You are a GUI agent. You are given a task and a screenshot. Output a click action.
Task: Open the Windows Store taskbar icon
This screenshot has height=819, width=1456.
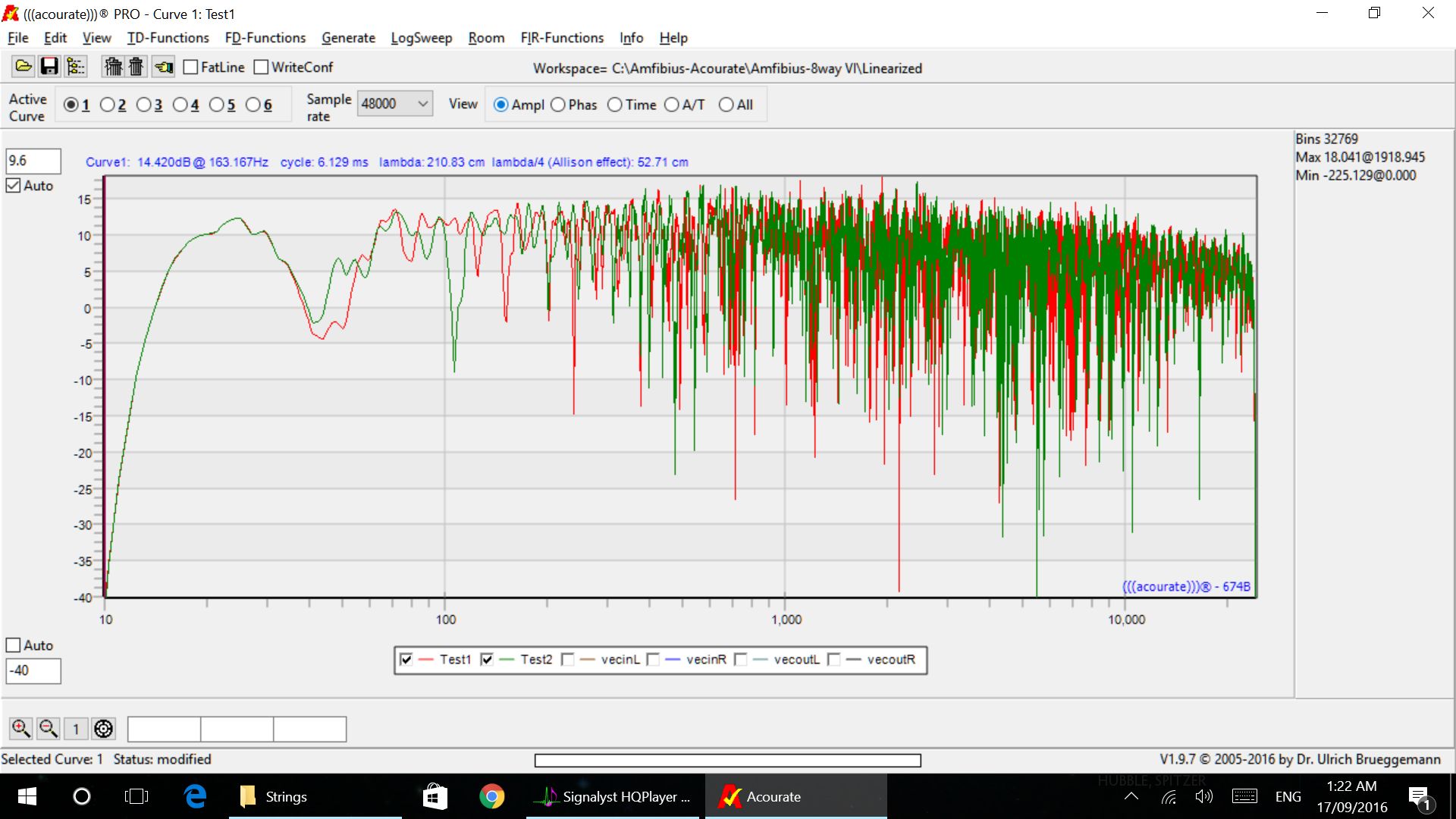point(435,796)
